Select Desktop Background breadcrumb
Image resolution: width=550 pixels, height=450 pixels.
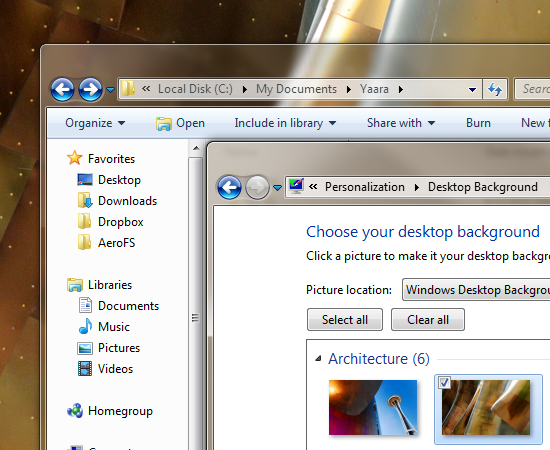(483, 187)
